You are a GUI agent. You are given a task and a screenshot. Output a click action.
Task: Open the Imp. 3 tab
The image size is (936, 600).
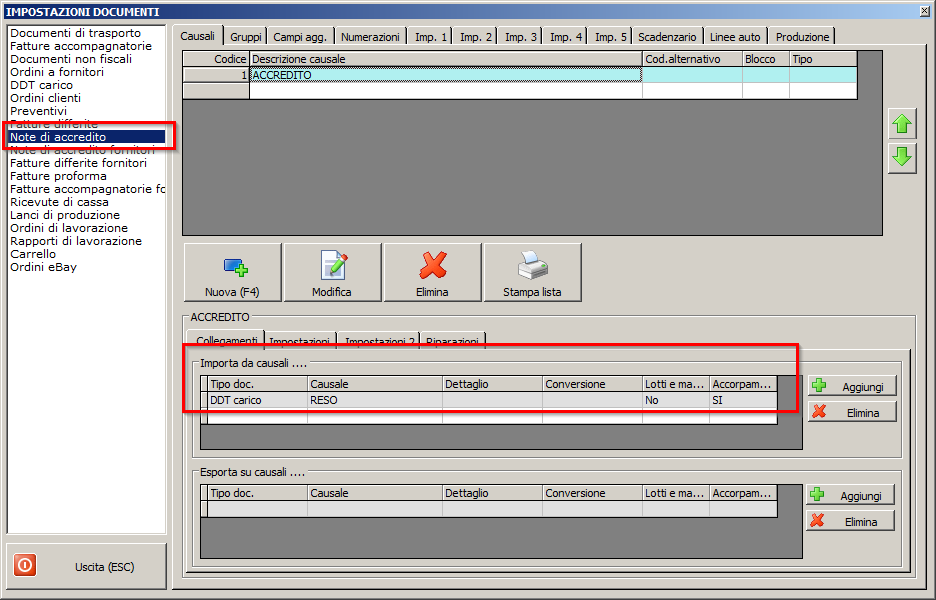pos(521,36)
